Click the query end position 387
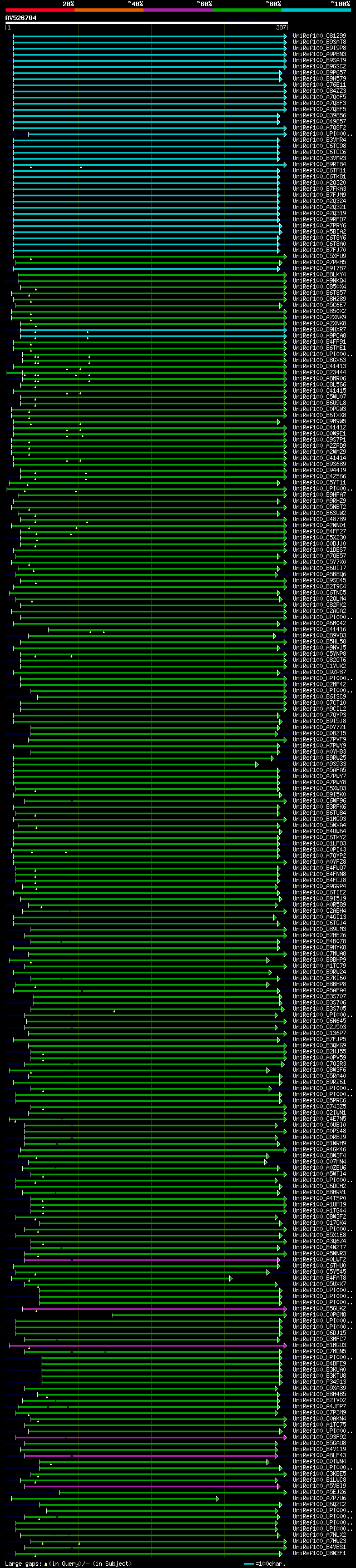This screenshot has width=356, height=1568. point(281,27)
